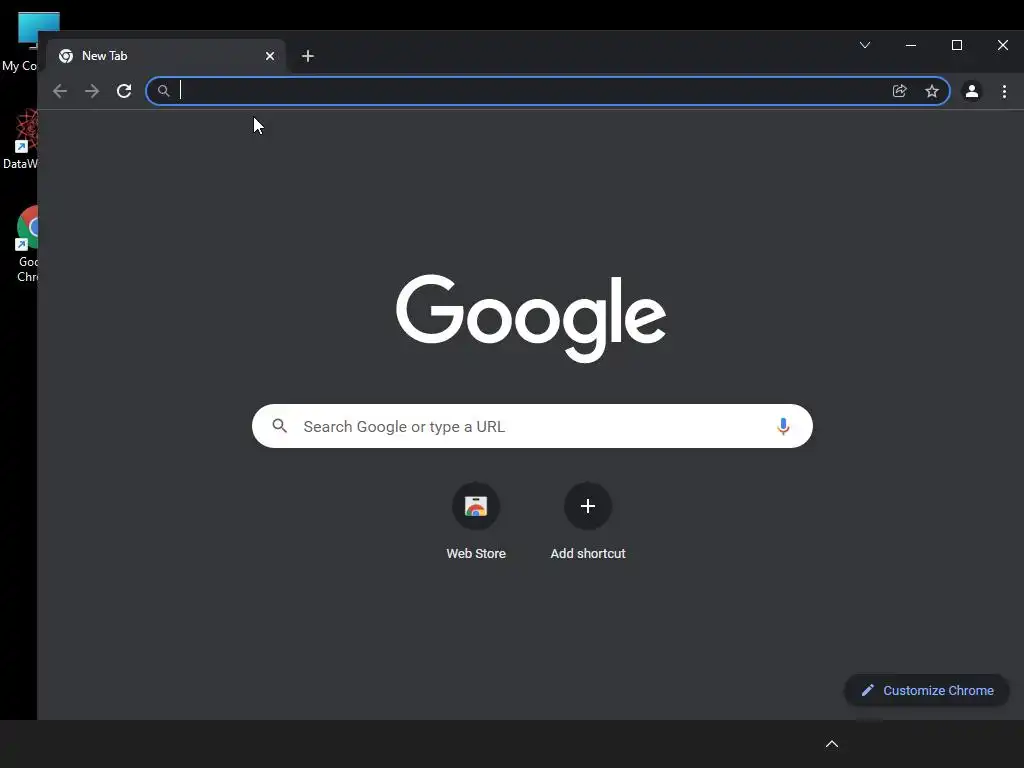This screenshot has width=1024, height=768.
Task: Select the New Tab tab
Action: 166,56
